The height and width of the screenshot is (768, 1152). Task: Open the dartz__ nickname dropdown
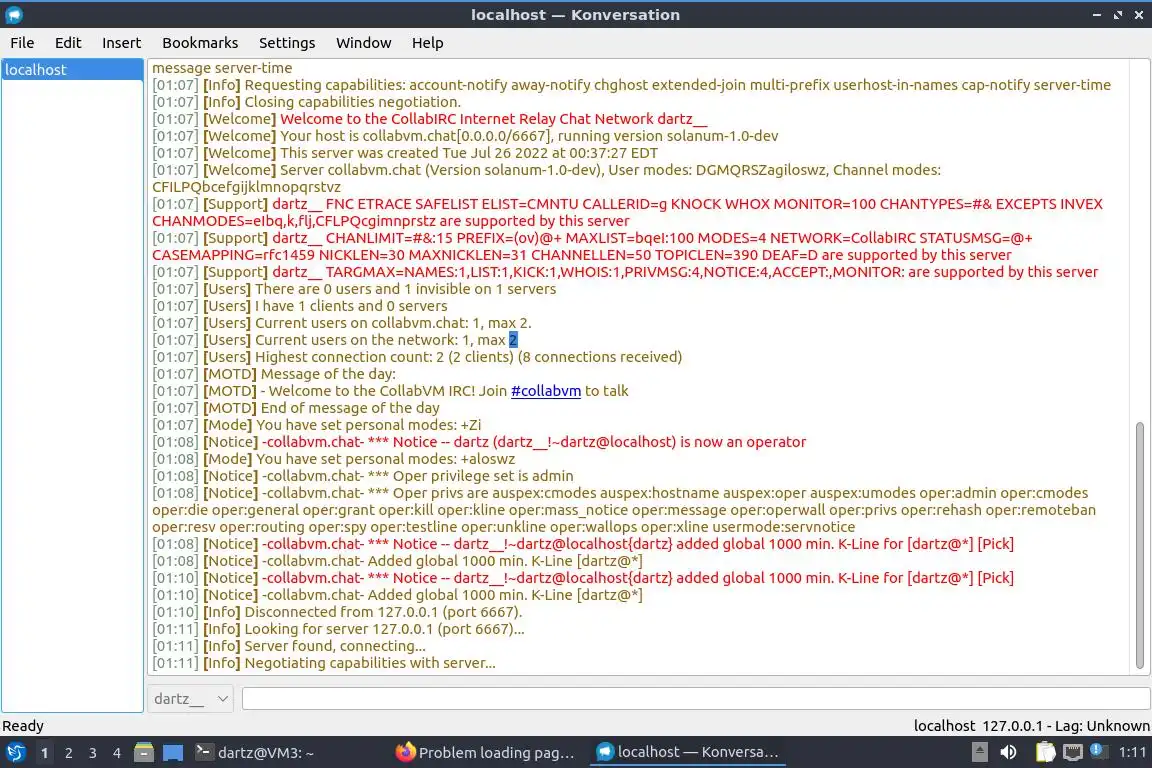191,699
